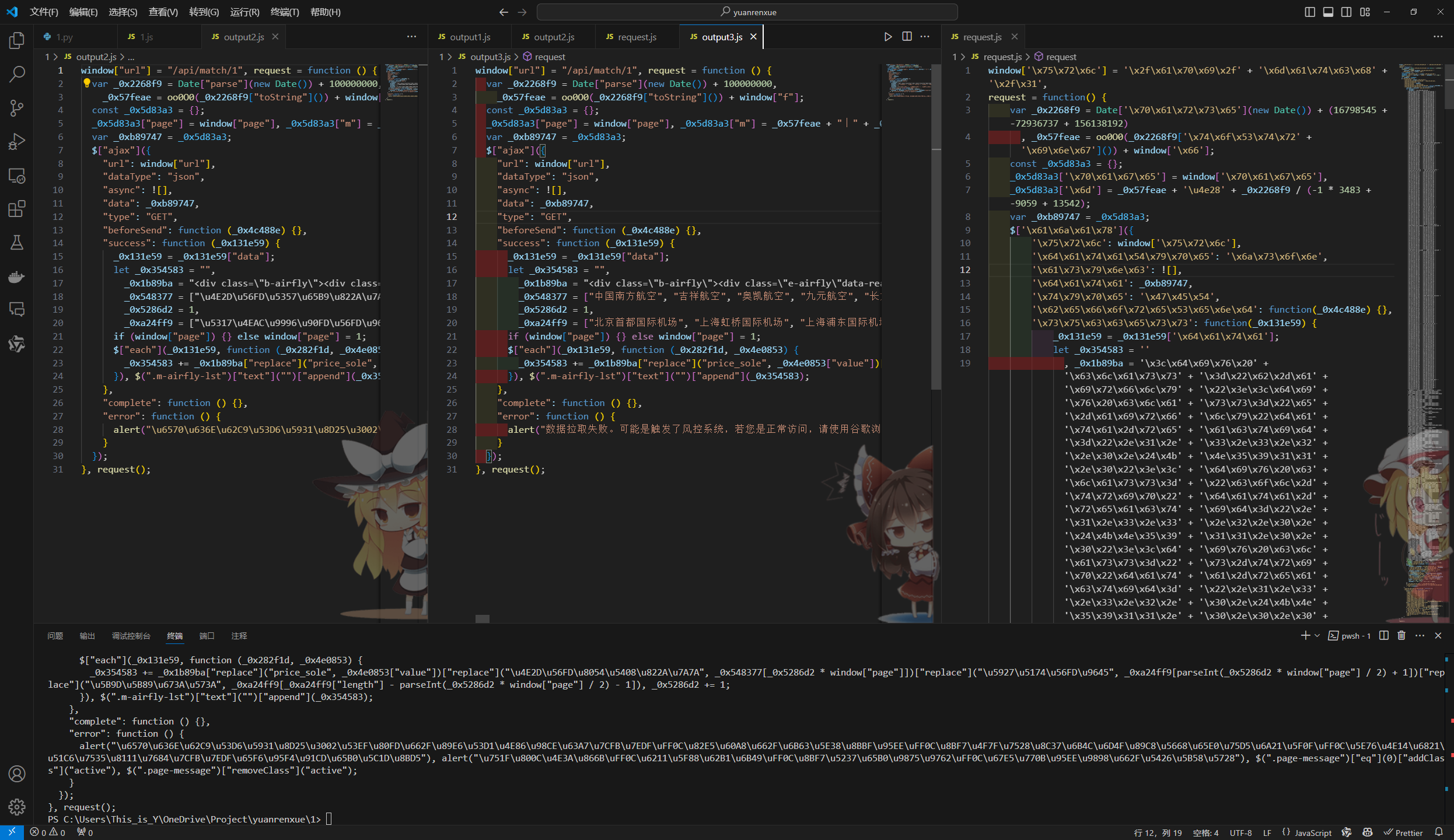Toggle the bottom panel layout button
1454x840 pixels.
[x=1328, y=12]
